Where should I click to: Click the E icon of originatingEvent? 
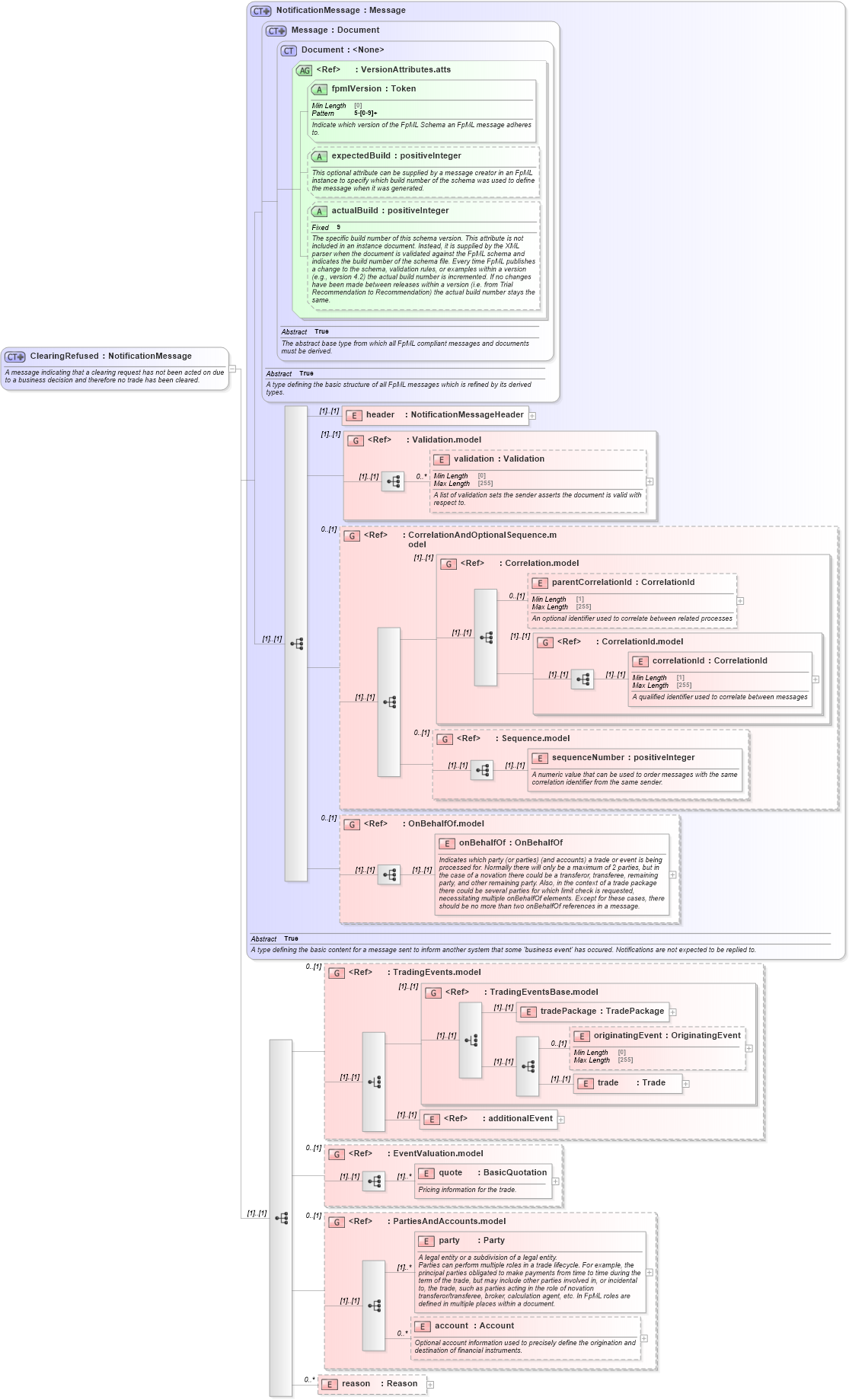click(582, 1036)
